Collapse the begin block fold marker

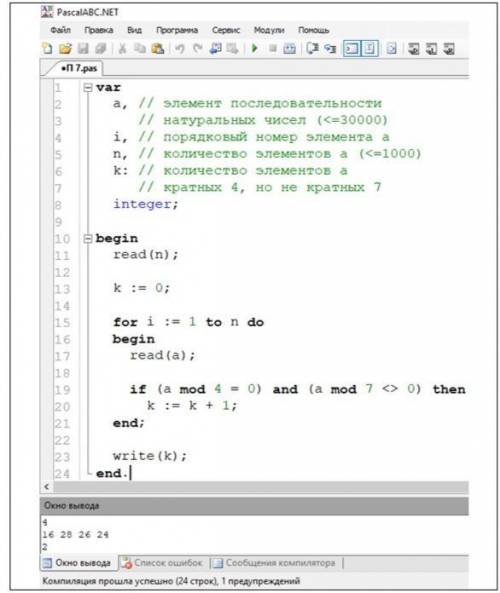click(x=88, y=239)
